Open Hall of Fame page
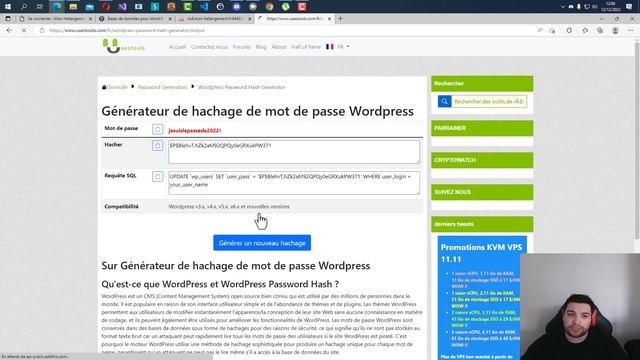640x360 pixels. pos(306,47)
